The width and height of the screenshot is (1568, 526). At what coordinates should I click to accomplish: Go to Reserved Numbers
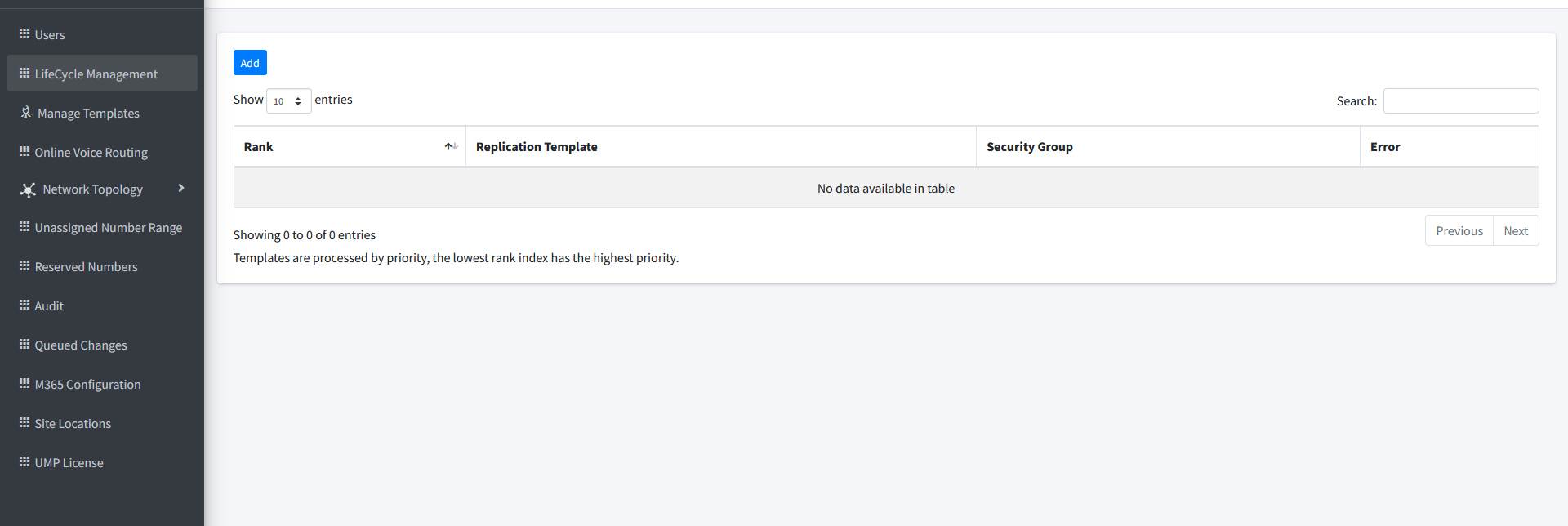(x=86, y=267)
